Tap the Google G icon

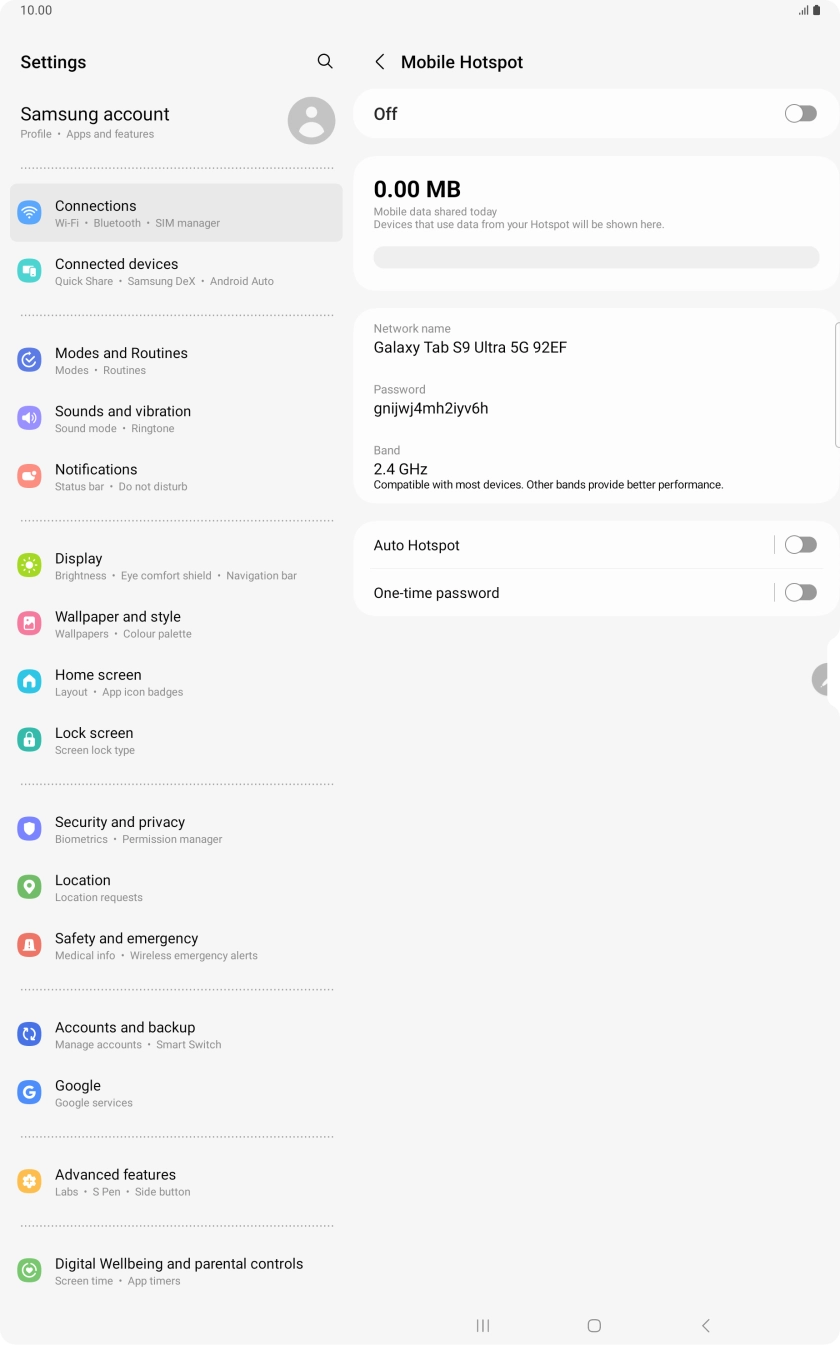[29, 1092]
